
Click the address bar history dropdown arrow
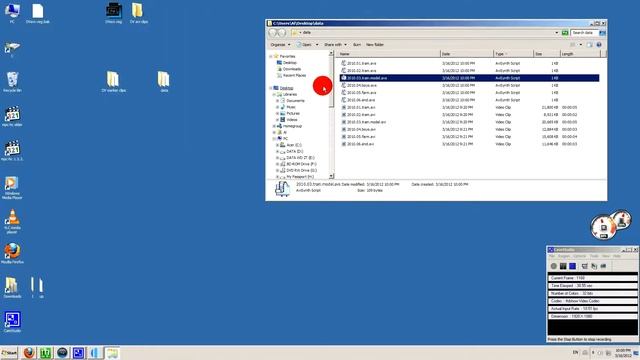point(556,33)
